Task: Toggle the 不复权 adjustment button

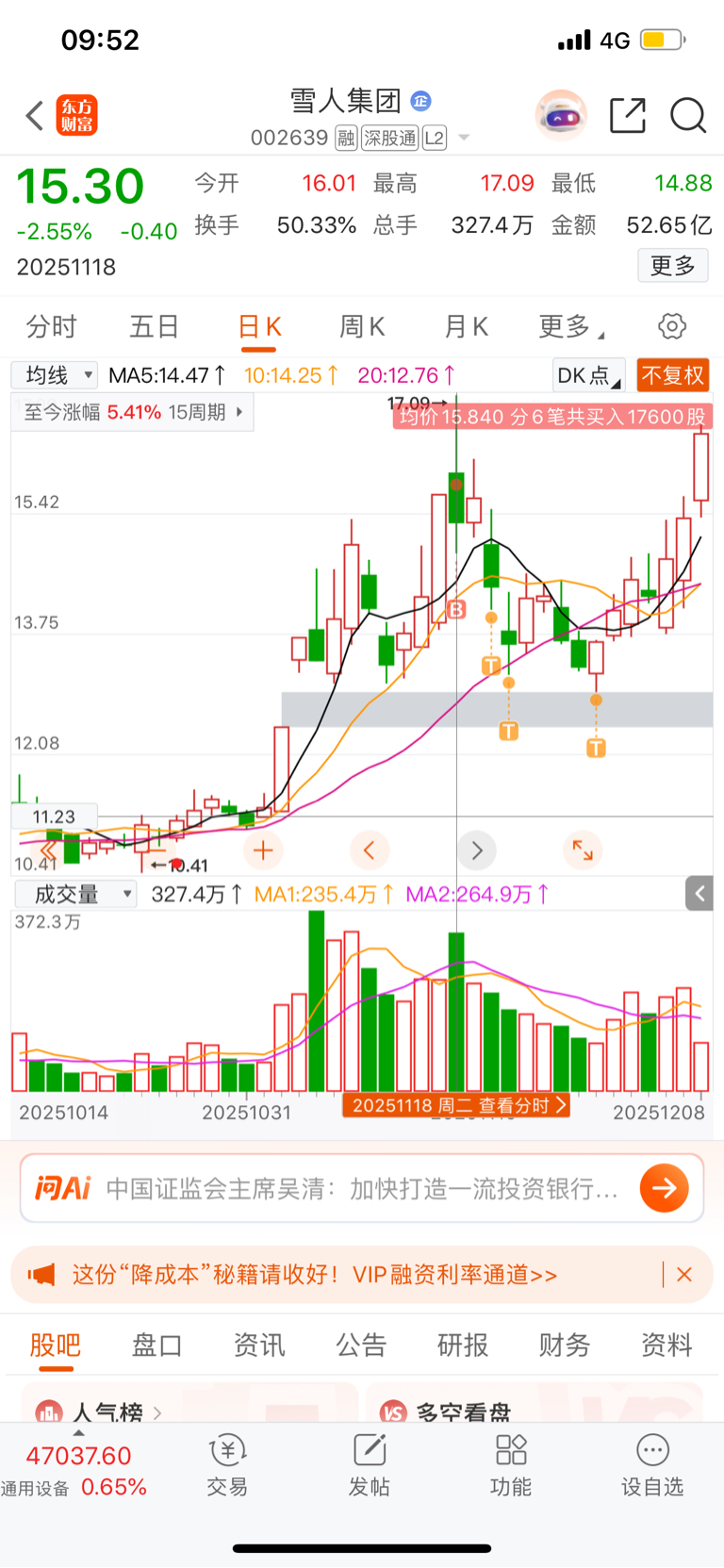Action: point(673,375)
